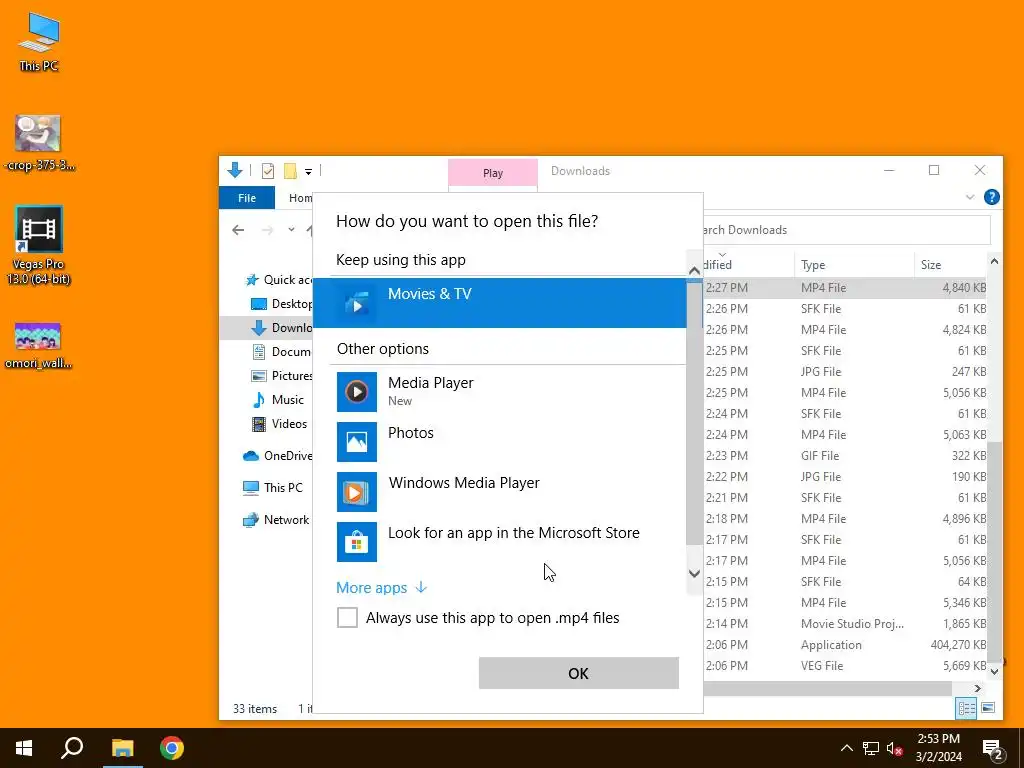Choose Windows Media Player icon
Image resolution: width=1024 pixels, height=768 pixels.
coord(357,492)
